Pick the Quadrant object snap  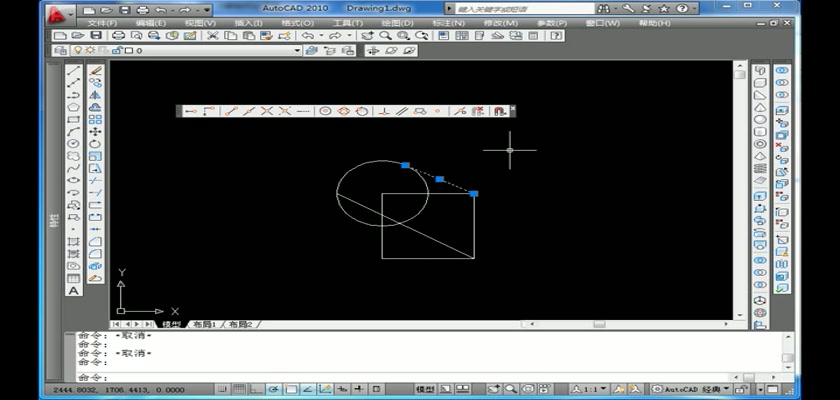click(343, 111)
